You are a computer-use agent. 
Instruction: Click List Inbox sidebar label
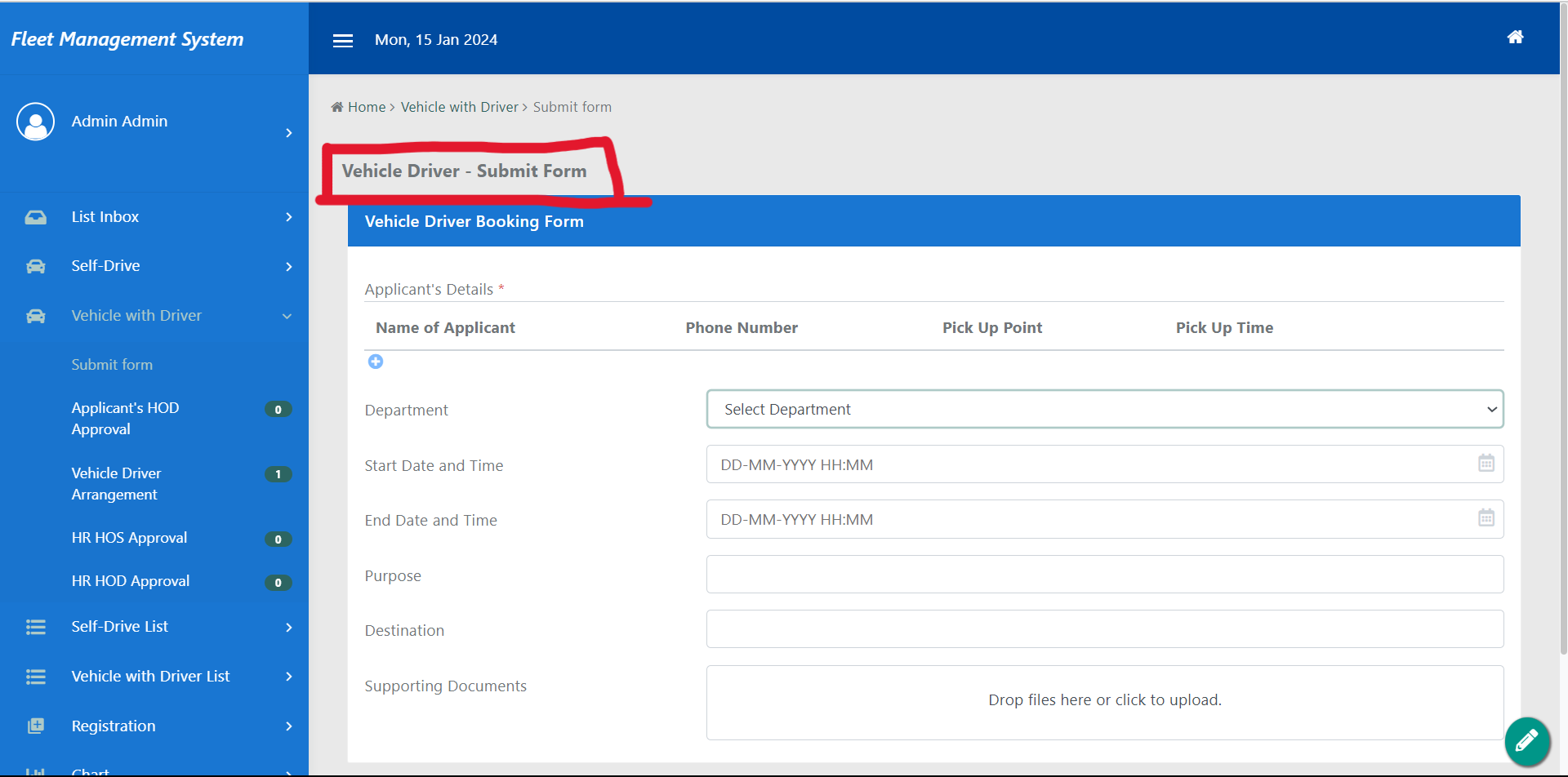point(105,217)
